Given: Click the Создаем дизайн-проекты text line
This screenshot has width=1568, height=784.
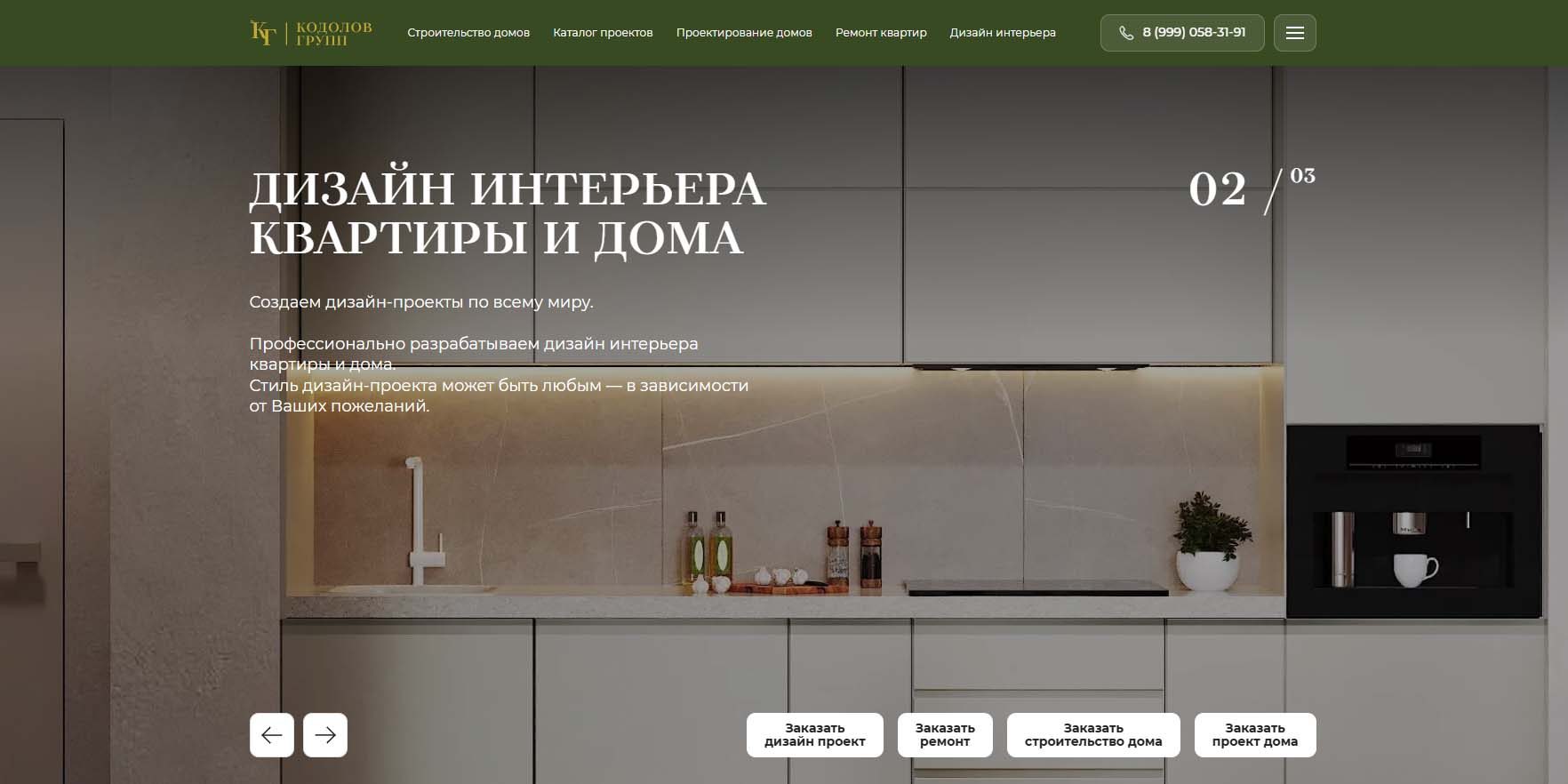Looking at the screenshot, I should tap(421, 302).
